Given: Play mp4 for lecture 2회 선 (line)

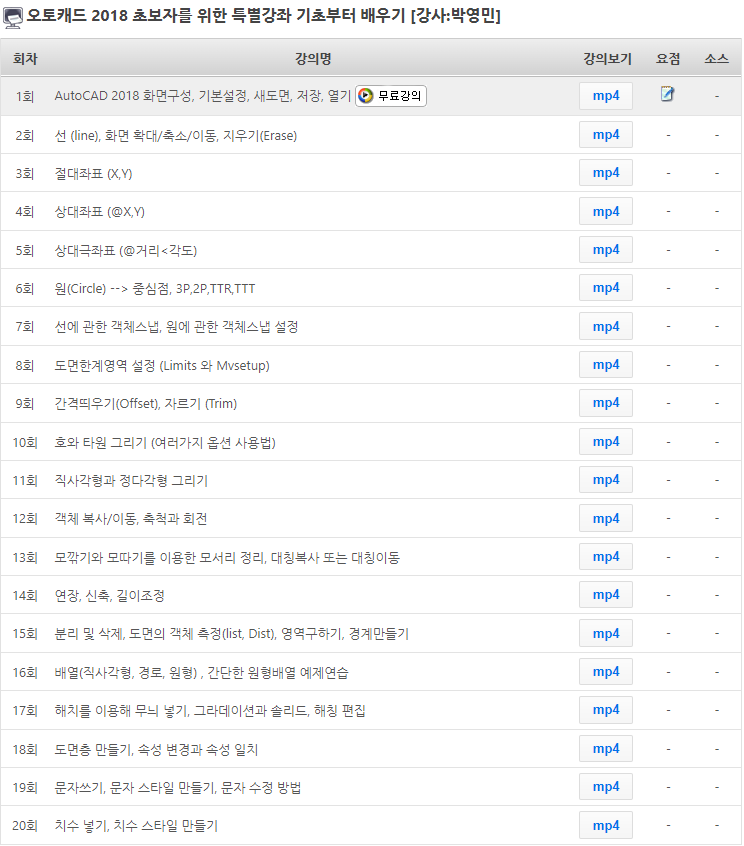Looking at the screenshot, I should 606,135.
